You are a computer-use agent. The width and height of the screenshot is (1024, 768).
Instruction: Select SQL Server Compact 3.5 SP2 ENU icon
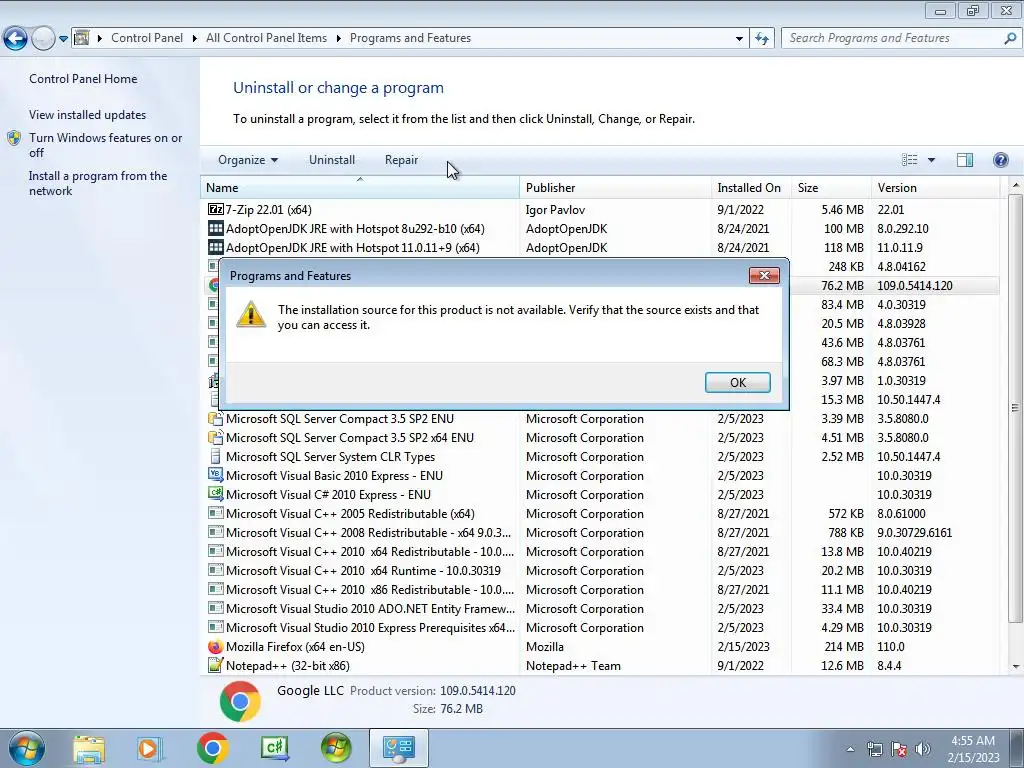coord(216,419)
